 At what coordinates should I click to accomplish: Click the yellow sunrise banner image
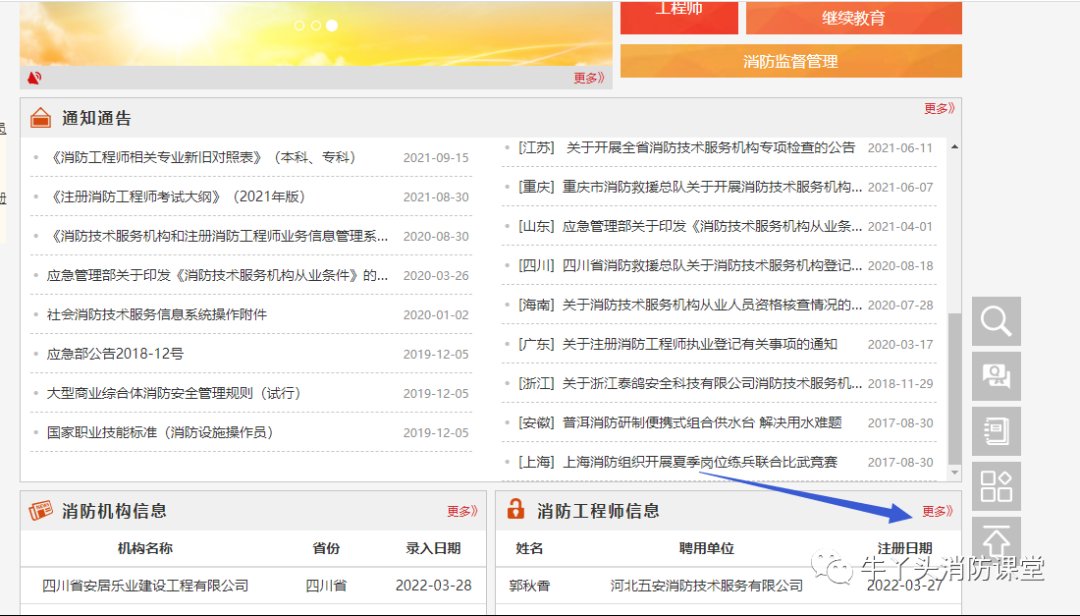[x=316, y=33]
